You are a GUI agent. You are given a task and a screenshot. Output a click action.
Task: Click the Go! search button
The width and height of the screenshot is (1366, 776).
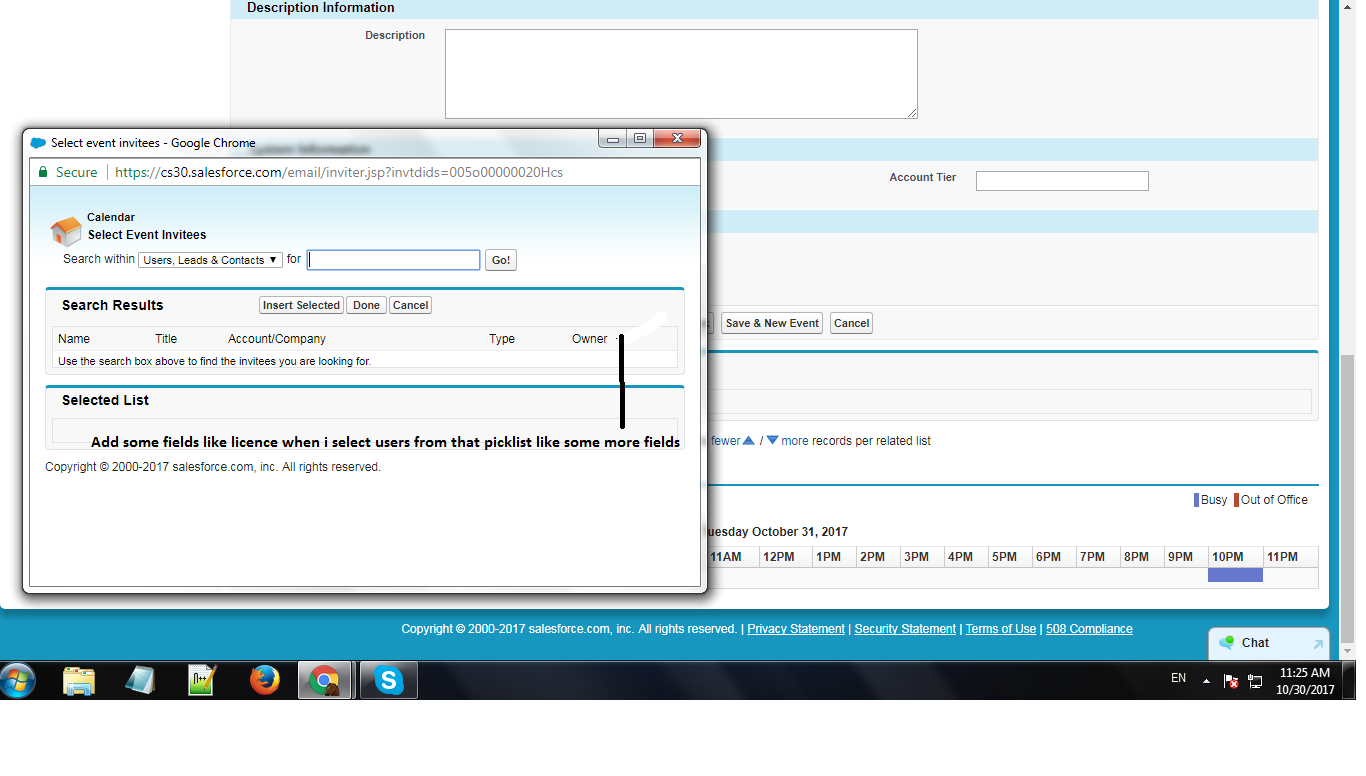(501, 260)
